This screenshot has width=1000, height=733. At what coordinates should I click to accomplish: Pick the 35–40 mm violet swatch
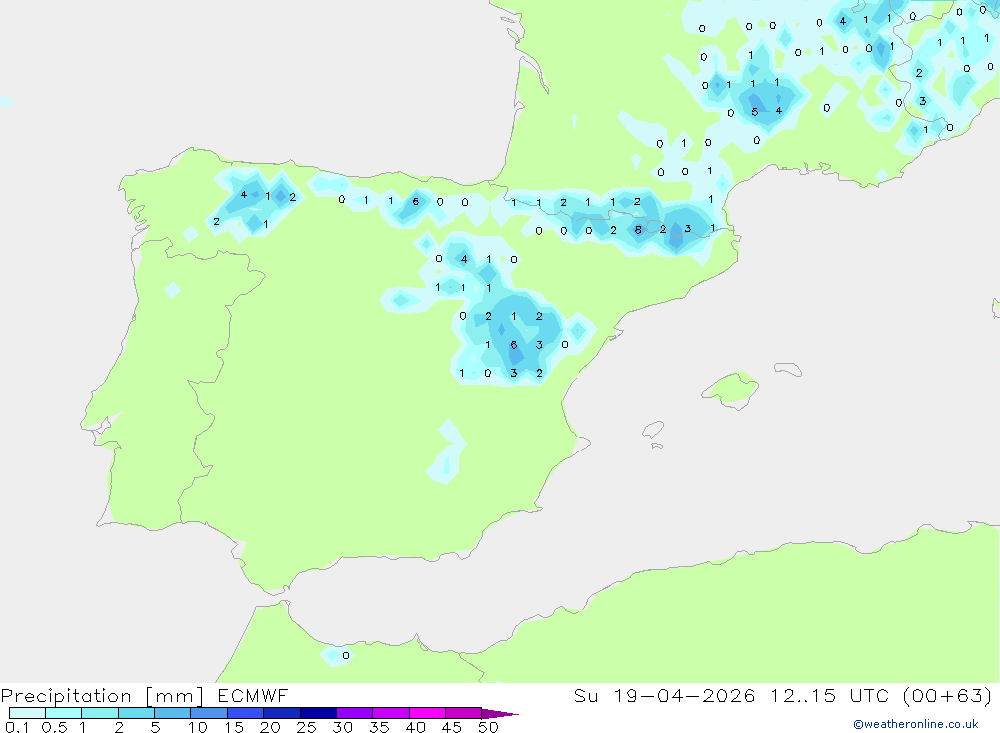point(390,713)
